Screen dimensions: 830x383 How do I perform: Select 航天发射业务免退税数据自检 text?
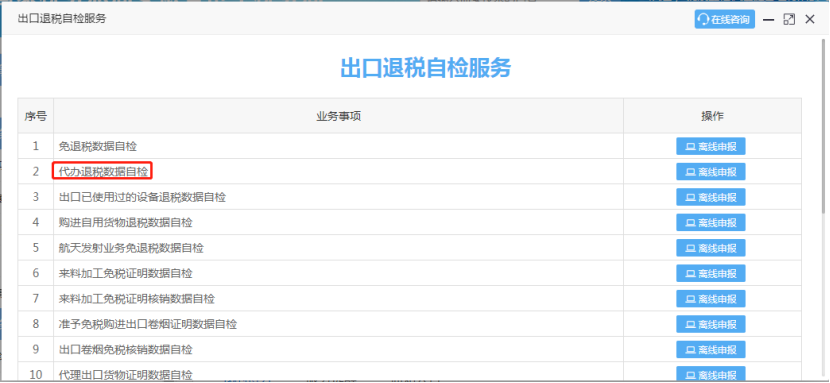[x=131, y=248]
